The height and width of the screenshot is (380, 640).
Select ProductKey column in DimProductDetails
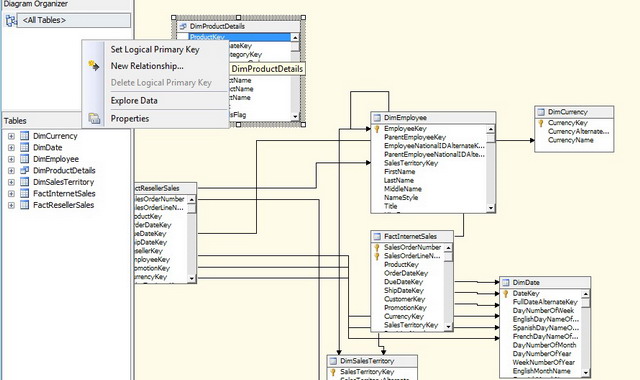coord(239,37)
